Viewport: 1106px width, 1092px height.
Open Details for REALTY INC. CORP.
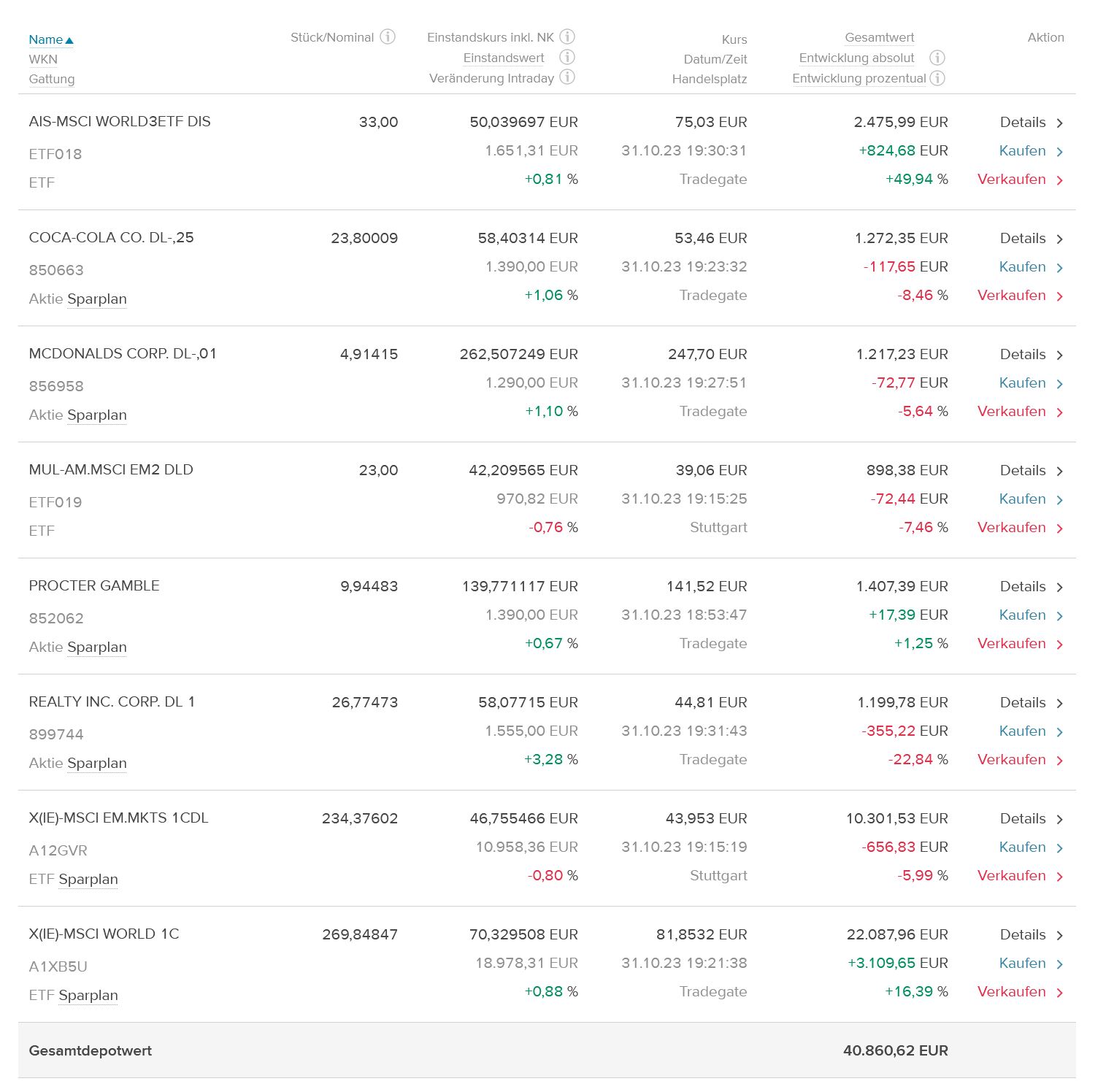[1032, 702]
